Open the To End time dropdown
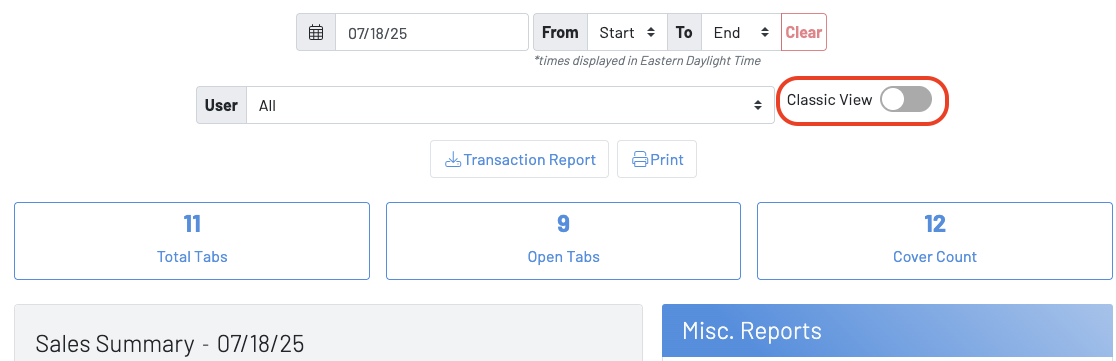 coord(741,33)
